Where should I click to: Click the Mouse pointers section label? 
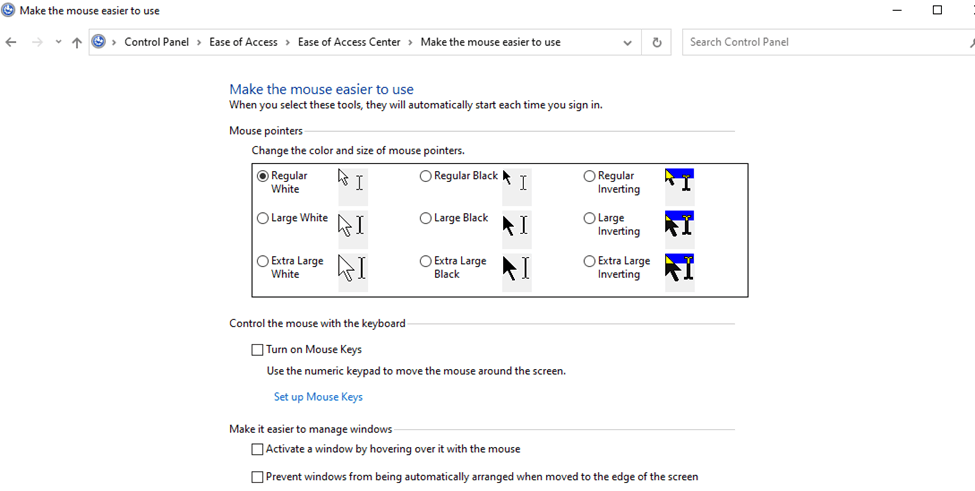click(266, 131)
